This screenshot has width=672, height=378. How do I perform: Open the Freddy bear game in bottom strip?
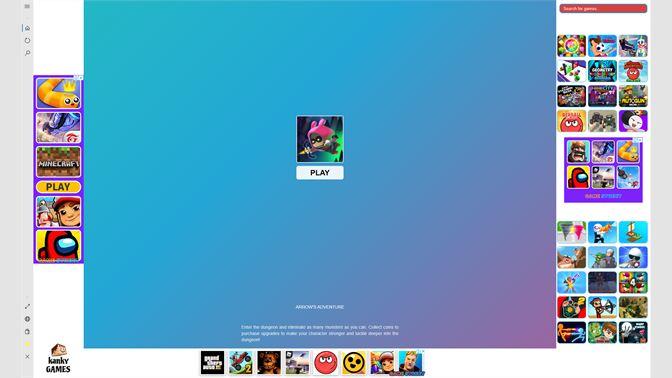[269, 363]
